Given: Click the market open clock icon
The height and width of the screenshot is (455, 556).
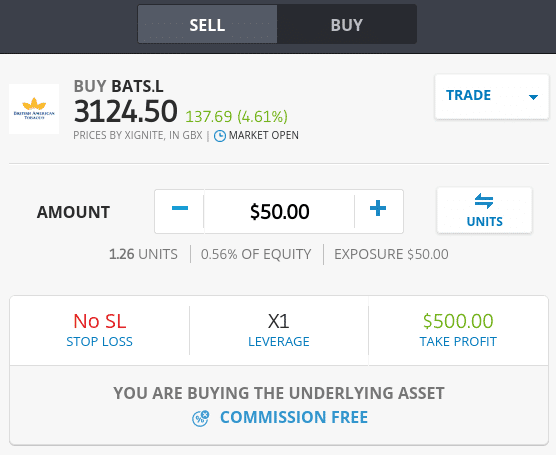Looking at the screenshot, I should [x=219, y=136].
